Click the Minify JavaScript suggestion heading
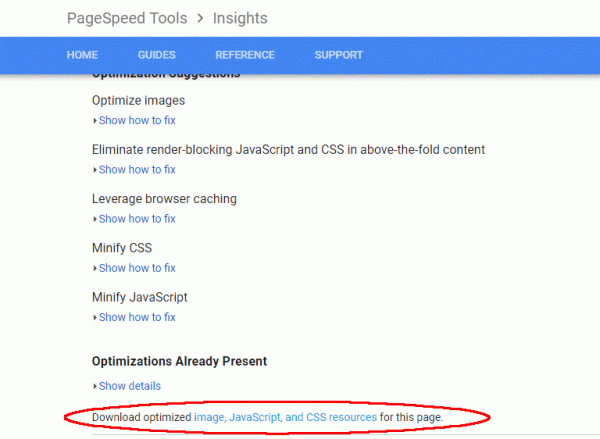This screenshot has height=439, width=600. [139, 296]
